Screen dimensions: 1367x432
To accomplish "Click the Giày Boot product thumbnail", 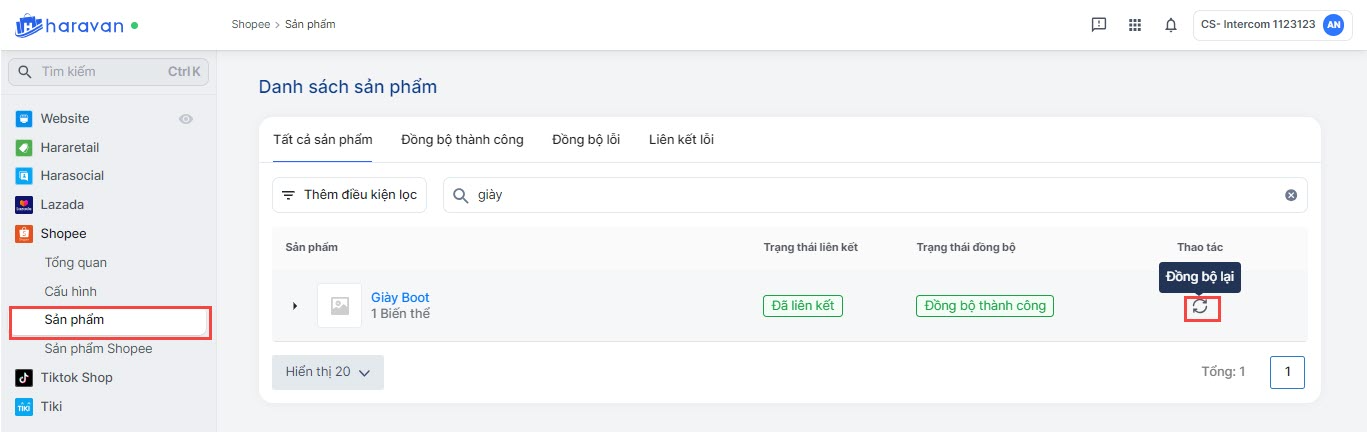I will tap(339, 306).
